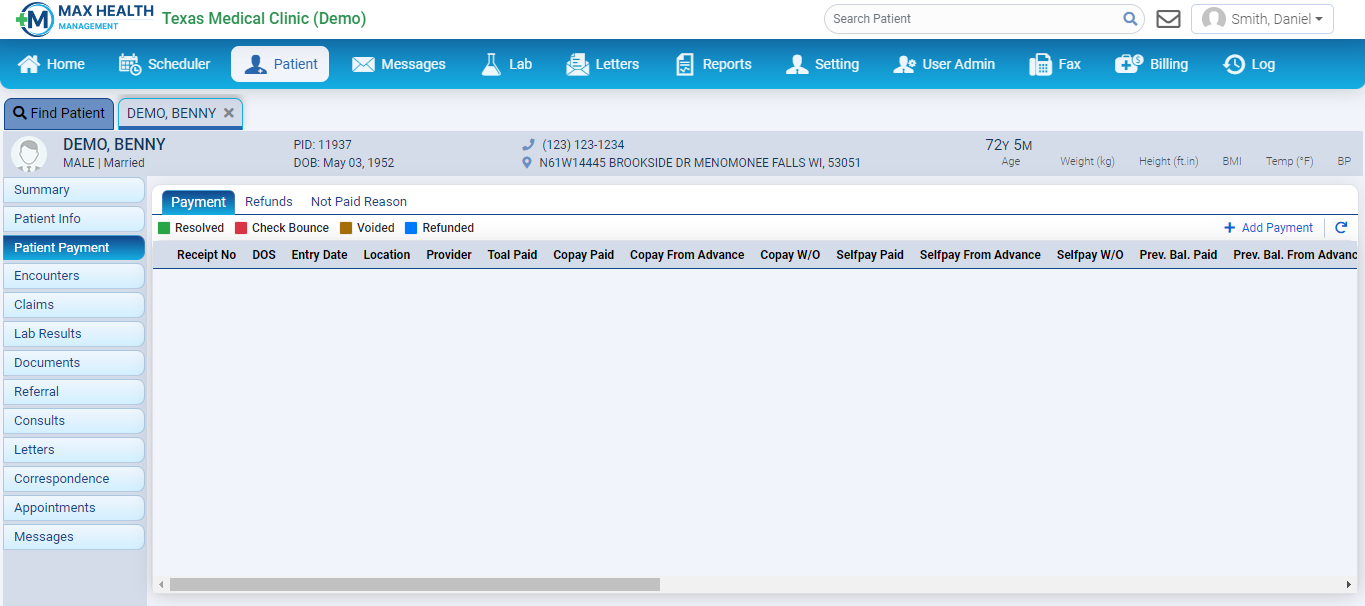Click the Add Payment link
The width and height of the screenshot is (1365, 606).
click(x=1268, y=227)
